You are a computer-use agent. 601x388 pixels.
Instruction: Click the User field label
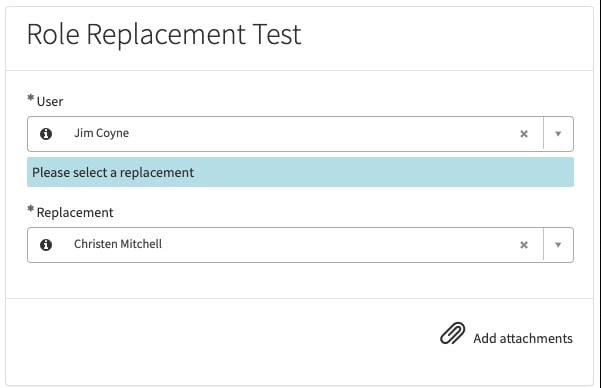[x=50, y=102]
